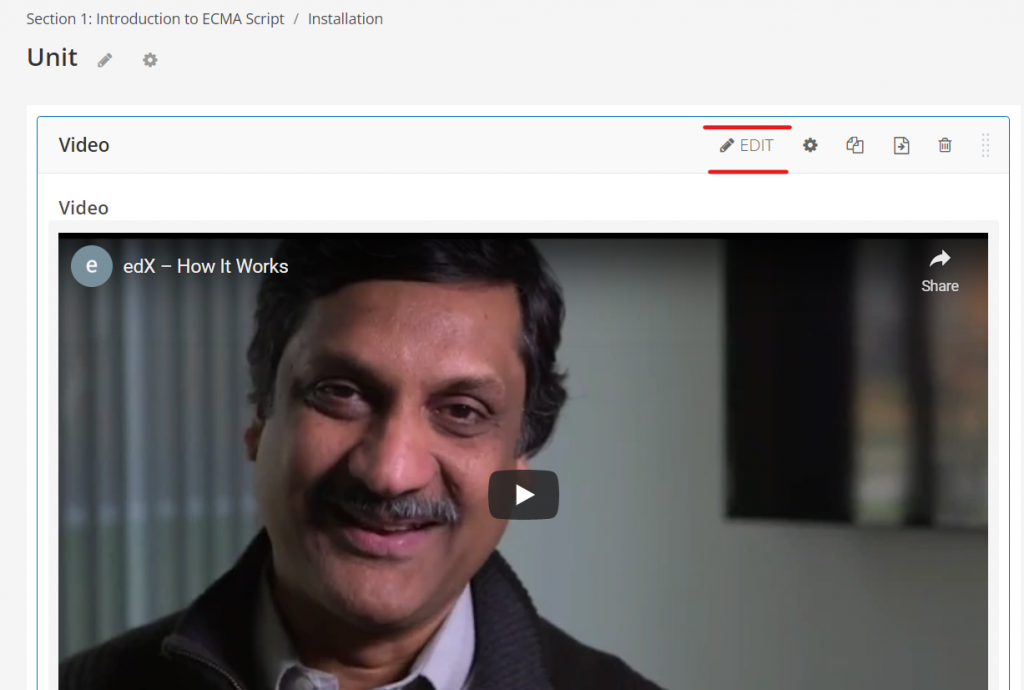Go to Installation breadcrumb
Image resolution: width=1024 pixels, height=690 pixels.
point(345,19)
